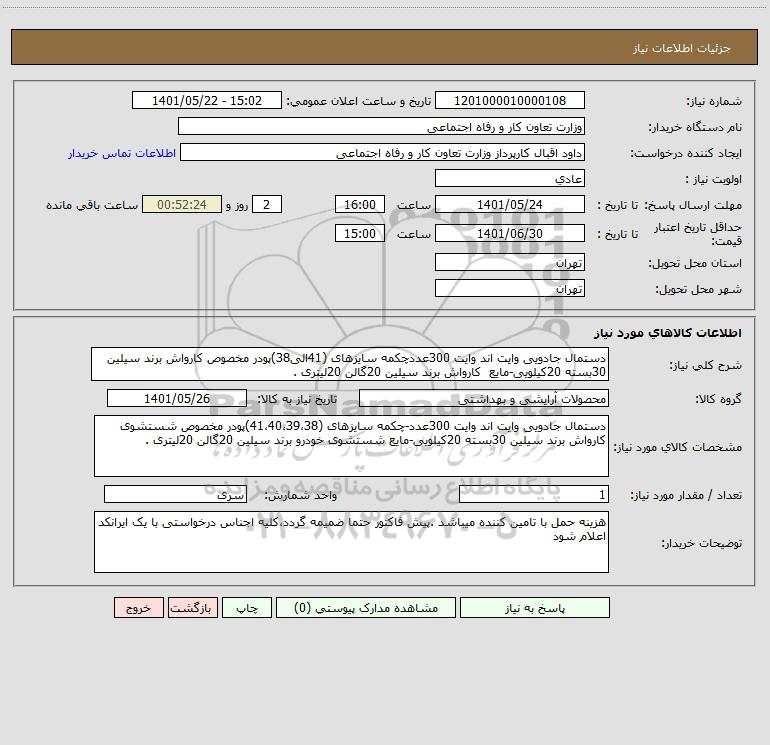Viewport: 770px width, 745px height.
Task: Open اطلاعات تماس خریدار link
Action: pos(122,153)
